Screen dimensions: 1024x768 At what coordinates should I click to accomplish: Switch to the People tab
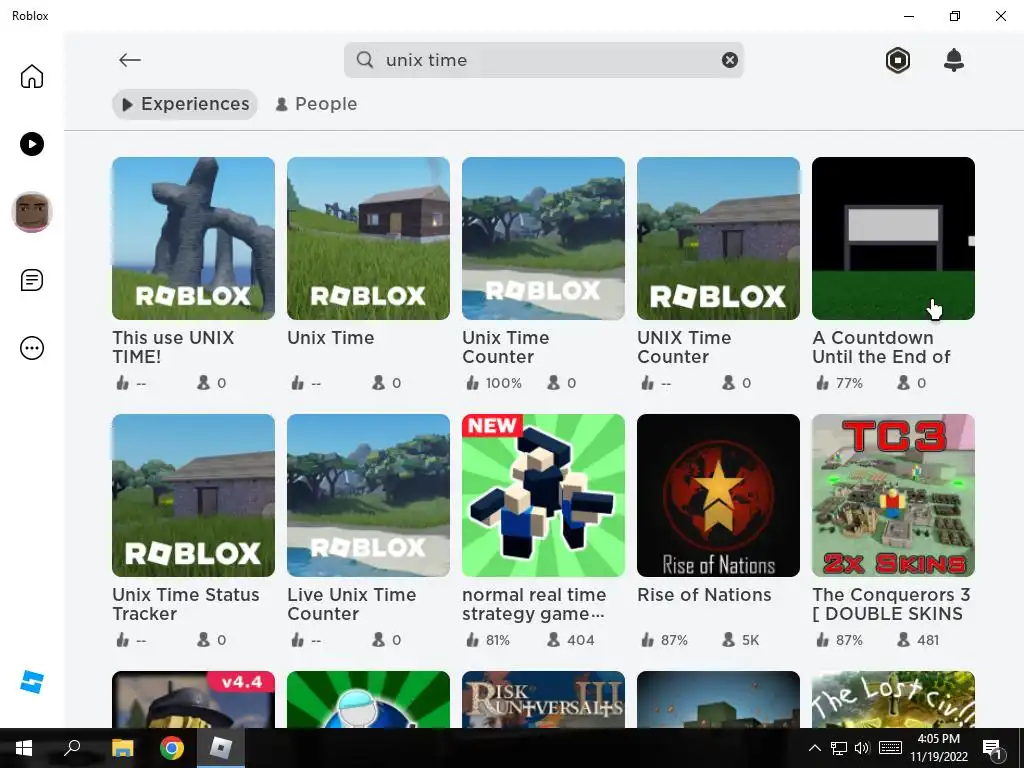pyautogui.click(x=316, y=104)
